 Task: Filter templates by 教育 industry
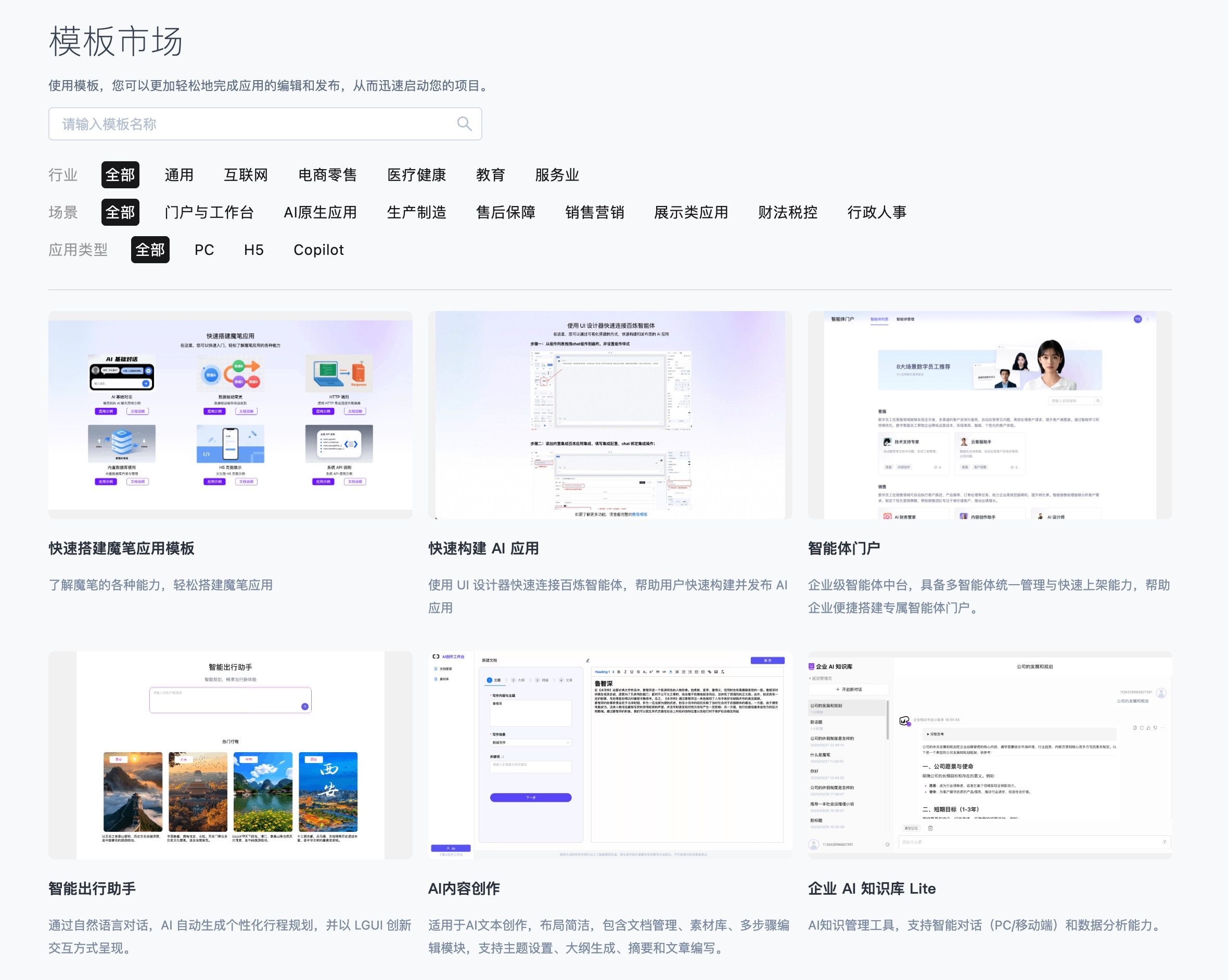click(490, 175)
